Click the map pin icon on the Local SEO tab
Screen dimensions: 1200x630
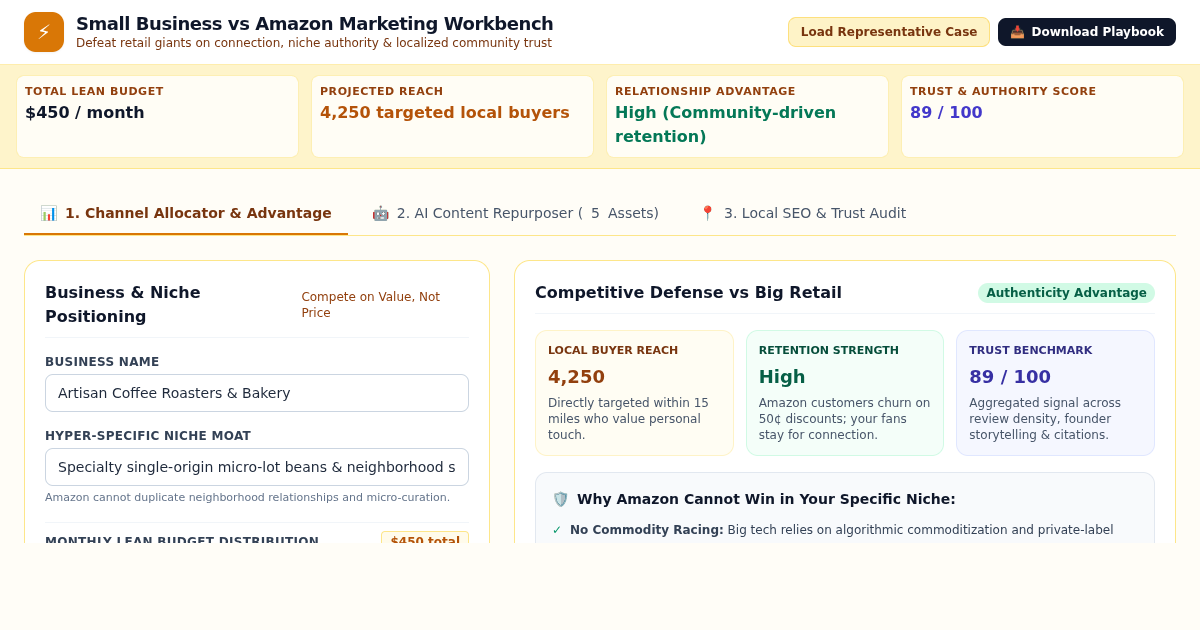tap(707, 213)
